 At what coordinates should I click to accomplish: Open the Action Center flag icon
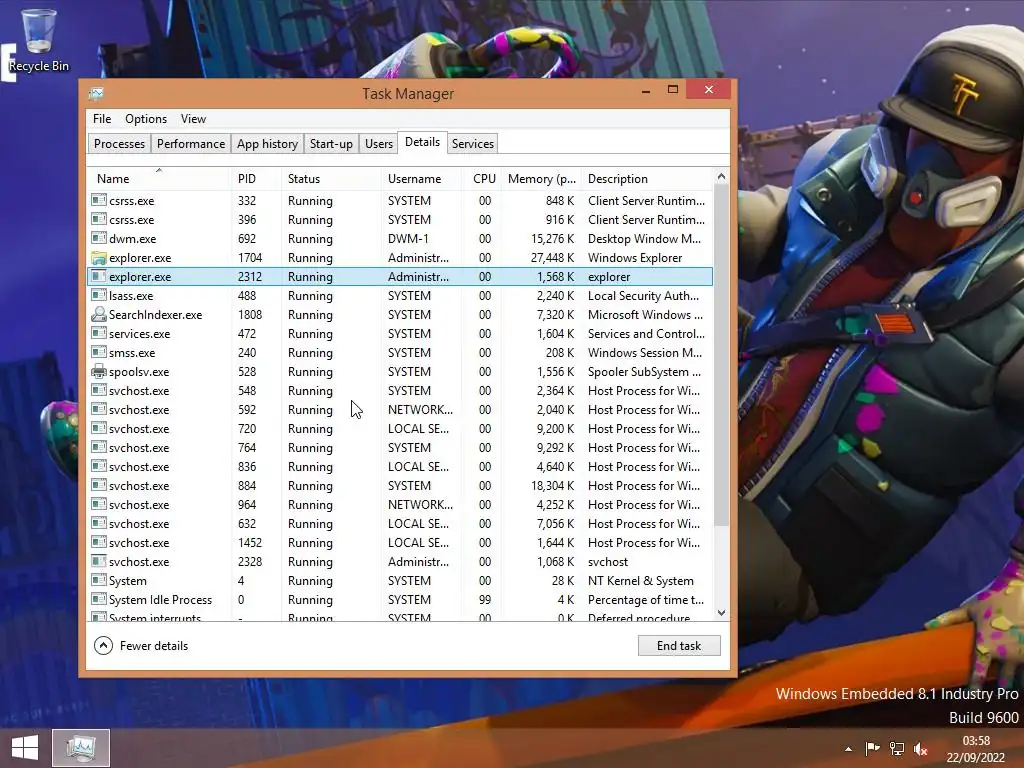(x=872, y=748)
